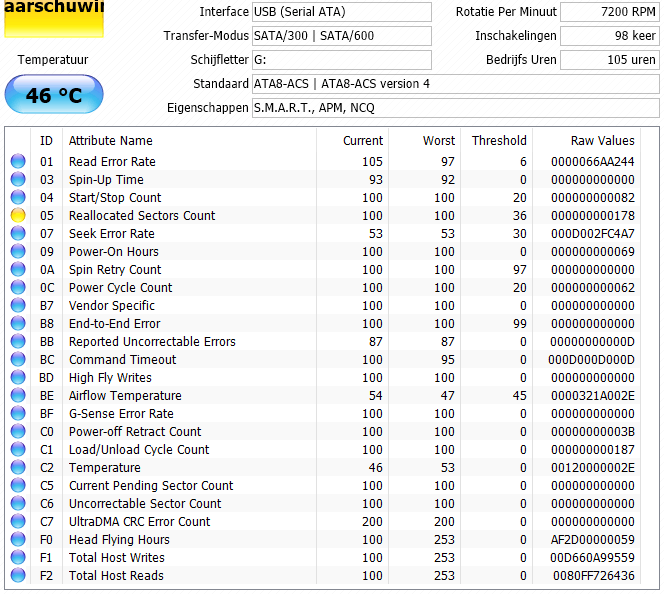The width and height of the screenshot is (664, 594).
Task: Select the Head Flying Hours attribute name
Action: coord(119,539)
